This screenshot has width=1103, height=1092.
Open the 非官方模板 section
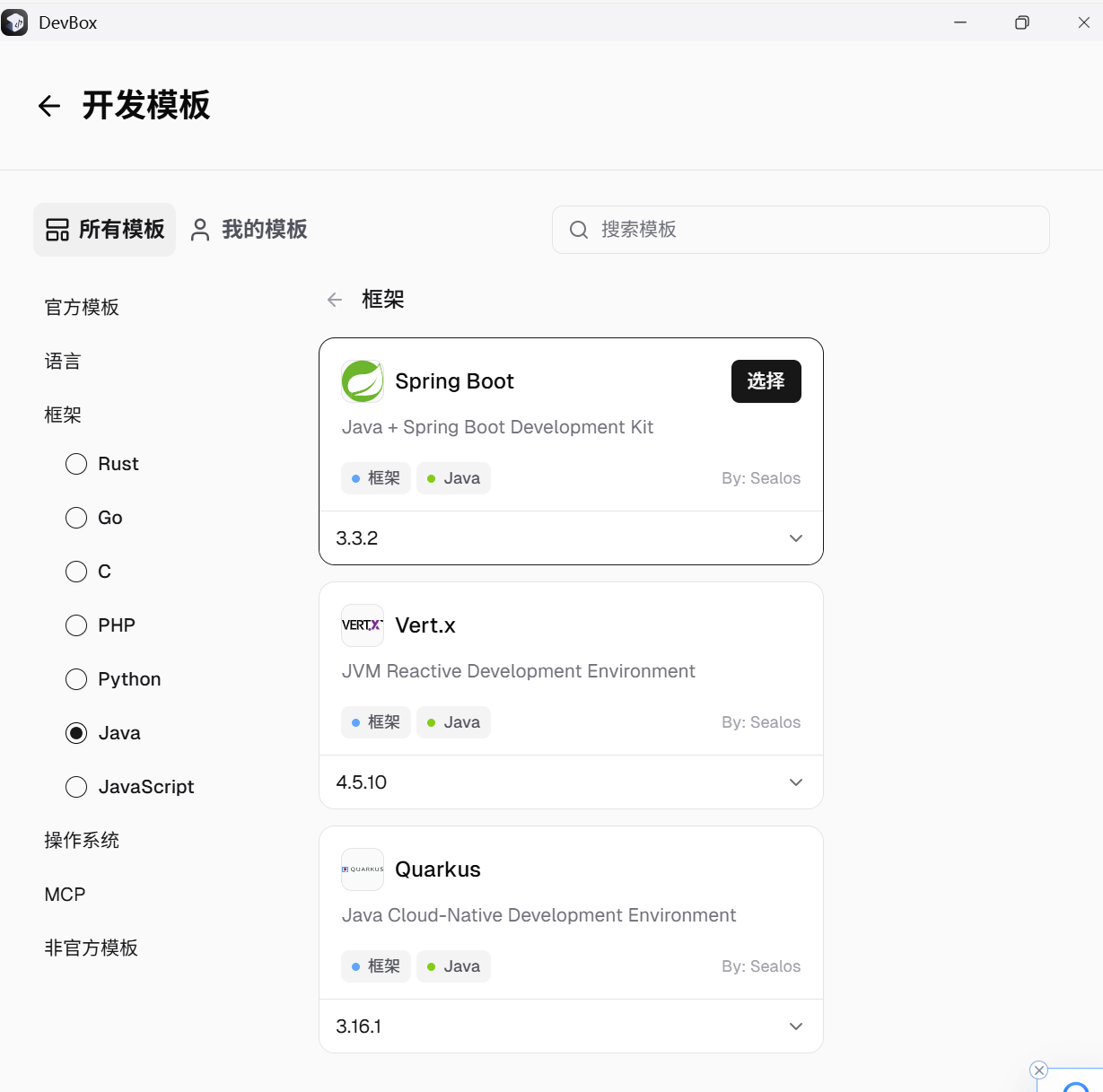point(91,948)
